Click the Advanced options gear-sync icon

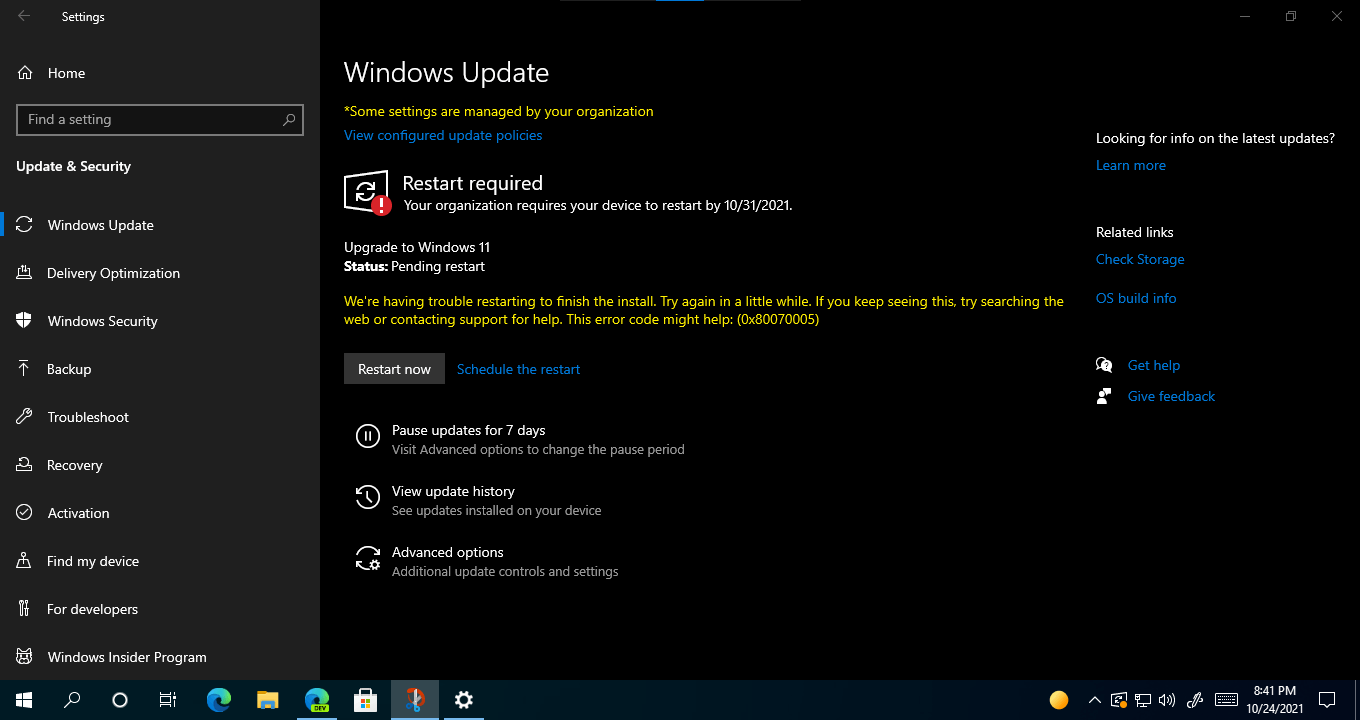pyautogui.click(x=368, y=558)
